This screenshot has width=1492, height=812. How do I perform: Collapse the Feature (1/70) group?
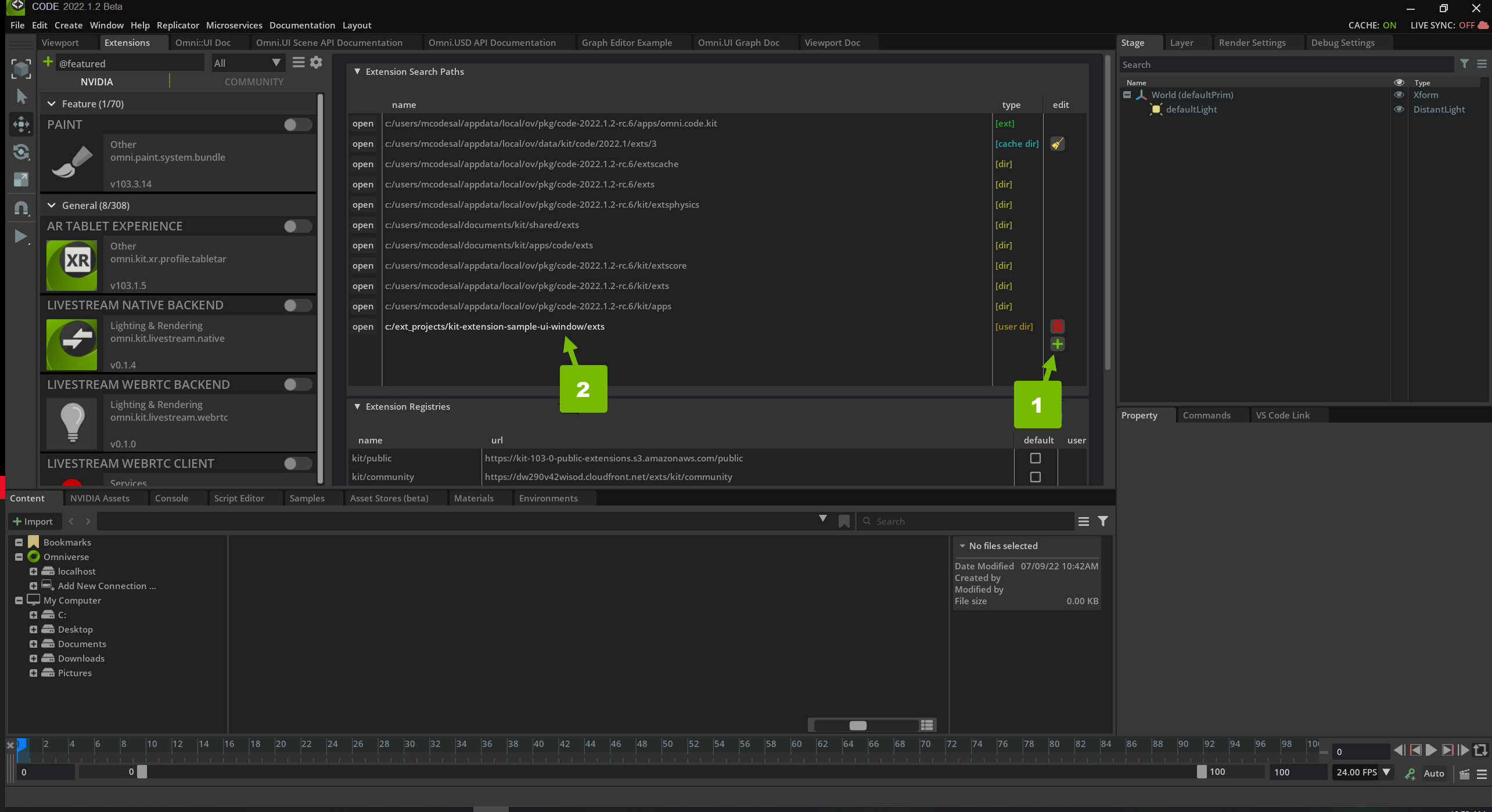[x=52, y=104]
